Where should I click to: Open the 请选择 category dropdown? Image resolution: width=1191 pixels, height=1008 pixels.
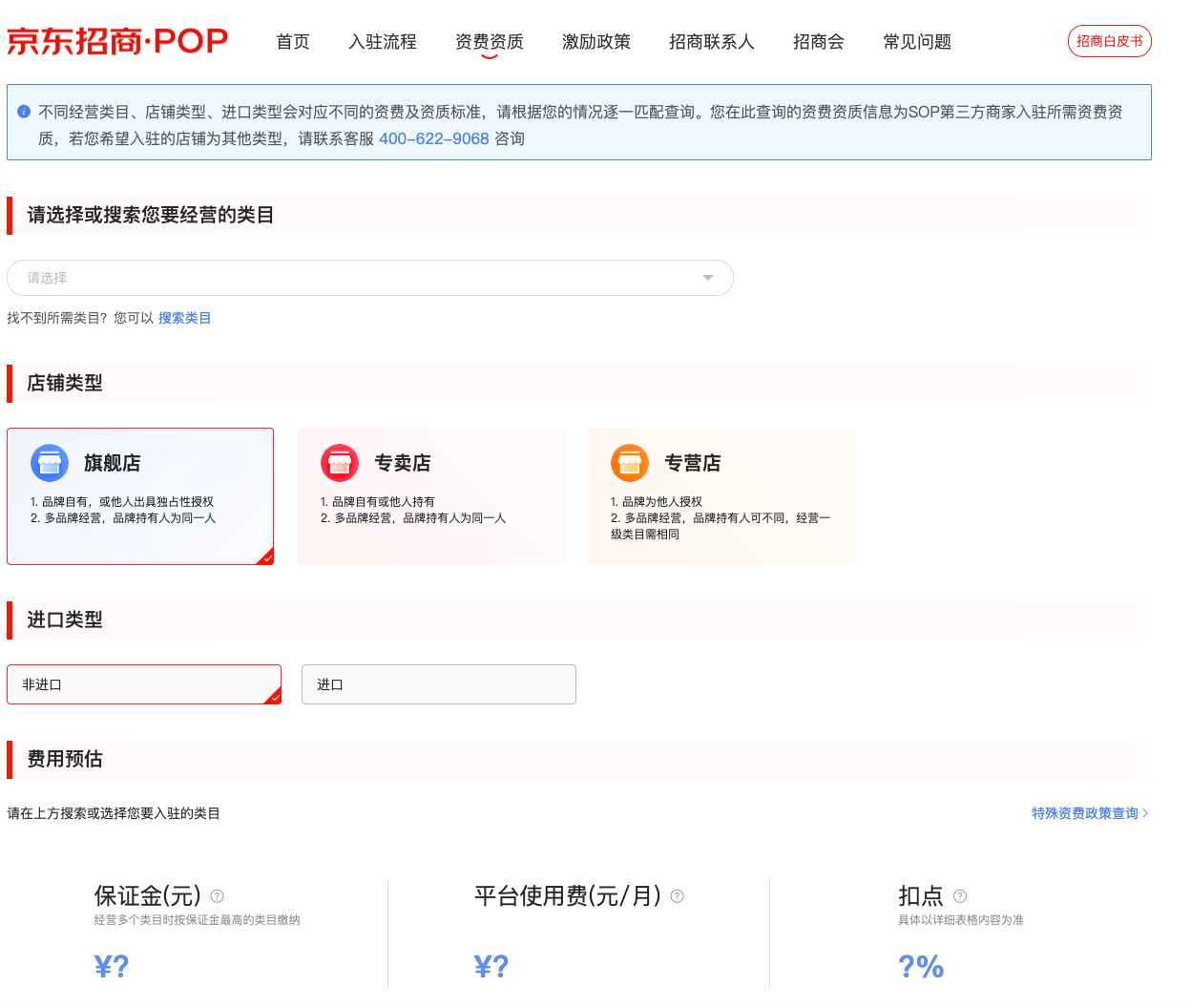[x=363, y=278]
